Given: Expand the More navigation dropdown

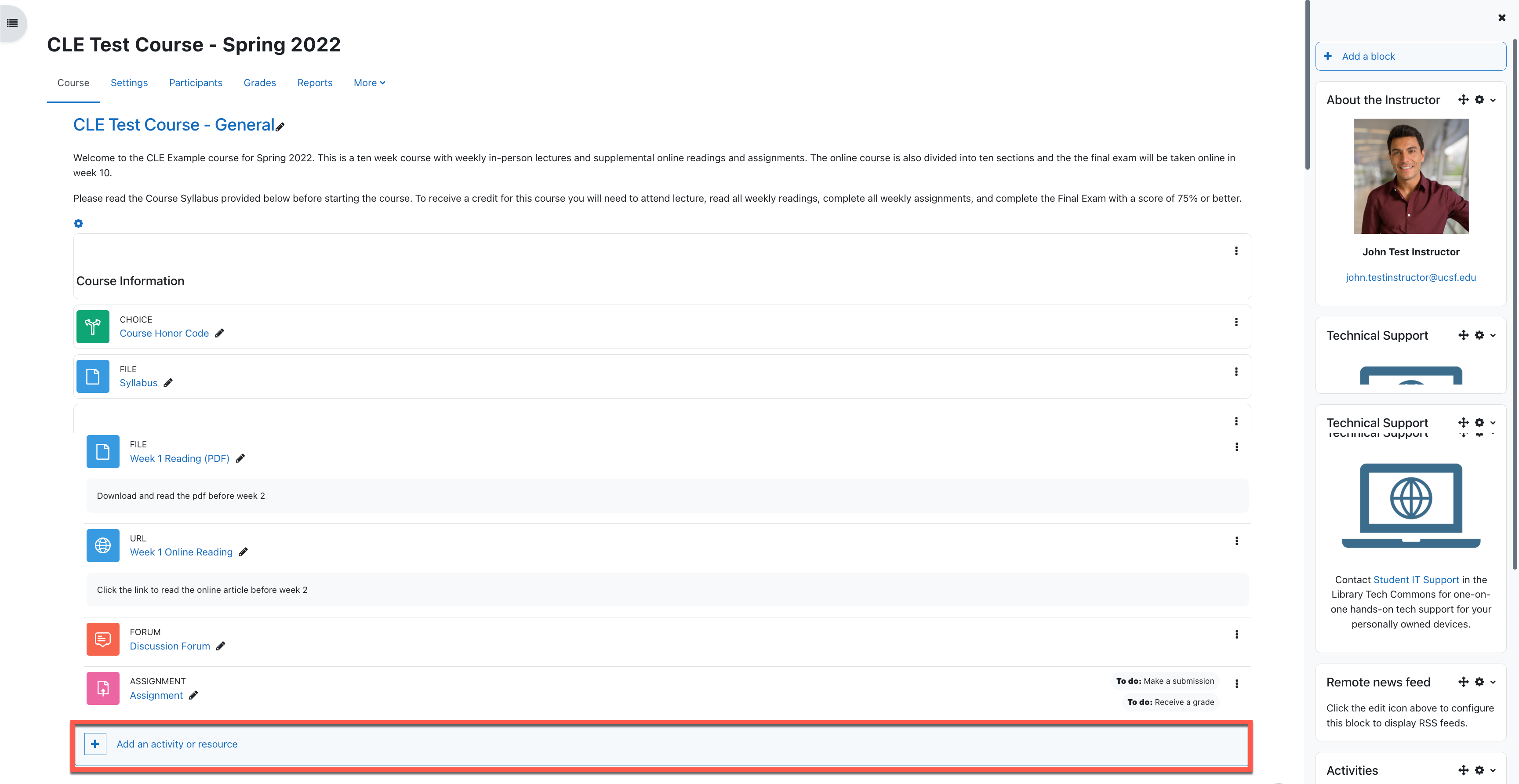Looking at the screenshot, I should point(369,83).
